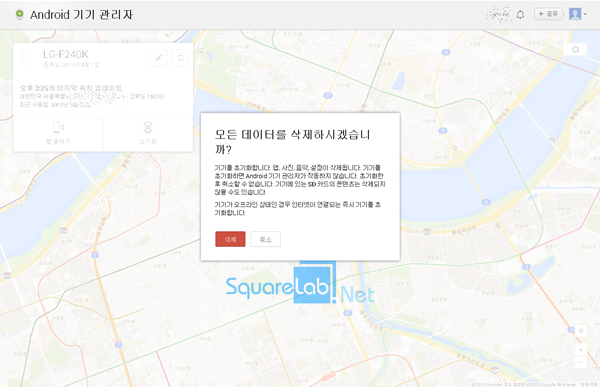
Task: Click the 초기화 erase device button
Action: tap(148, 134)
